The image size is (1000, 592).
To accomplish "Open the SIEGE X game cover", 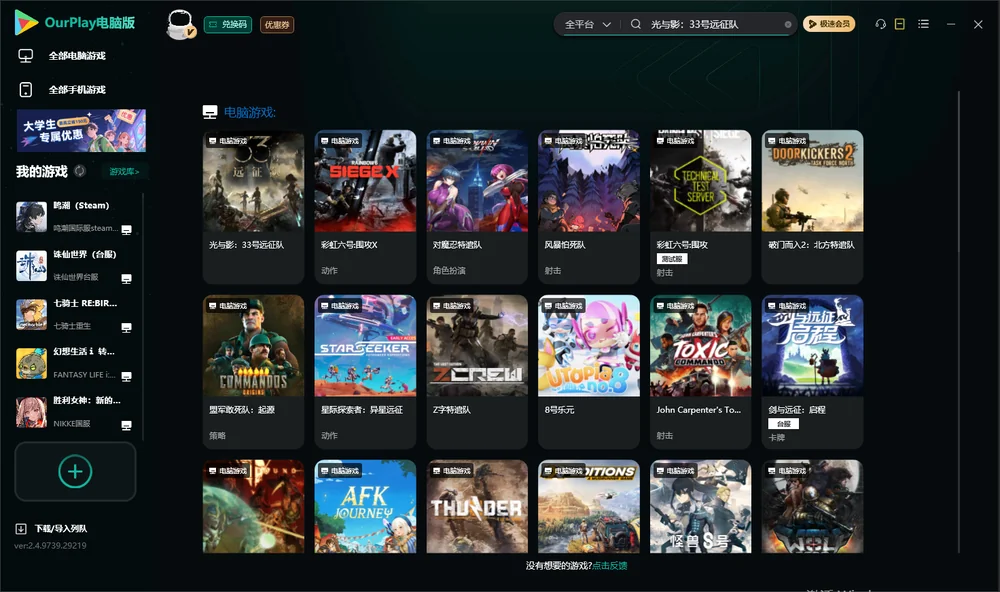I will tap(365, 181).
